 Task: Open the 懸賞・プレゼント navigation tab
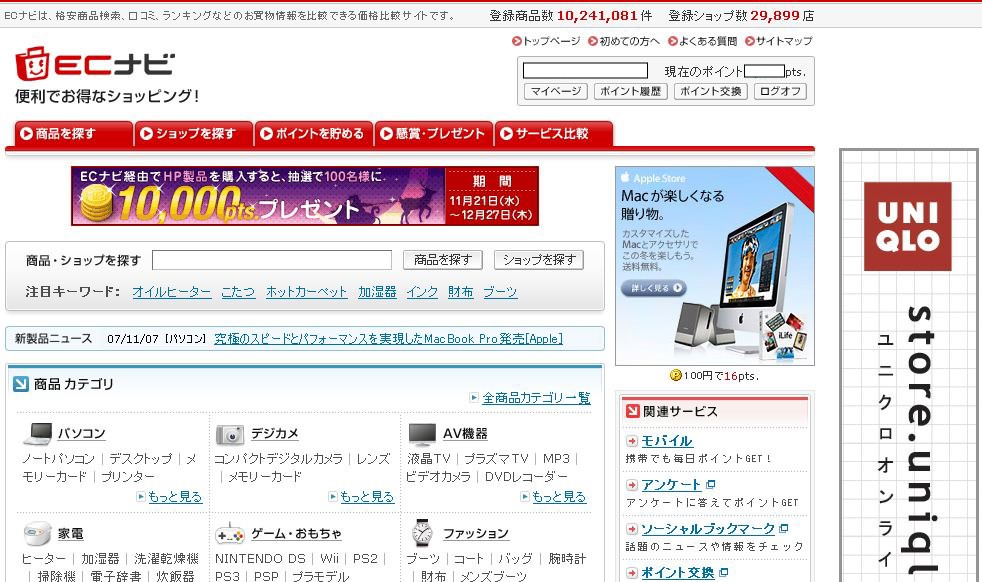pyautogui.click(x=434, y=133)
